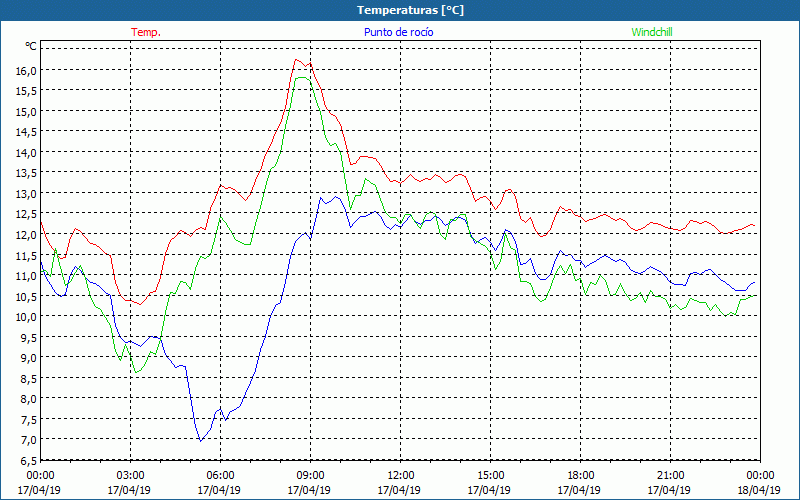The image size is (800, 500).
Task: Click the green Windchill legend label
Action: click(652, 32)
